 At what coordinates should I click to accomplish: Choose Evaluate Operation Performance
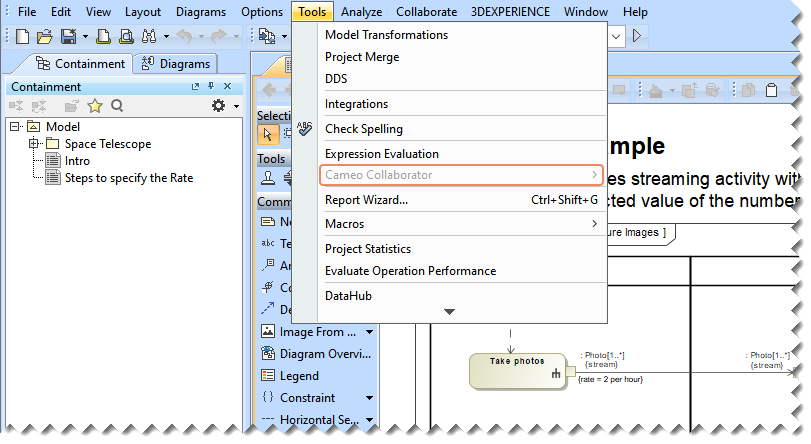point(461,271)
